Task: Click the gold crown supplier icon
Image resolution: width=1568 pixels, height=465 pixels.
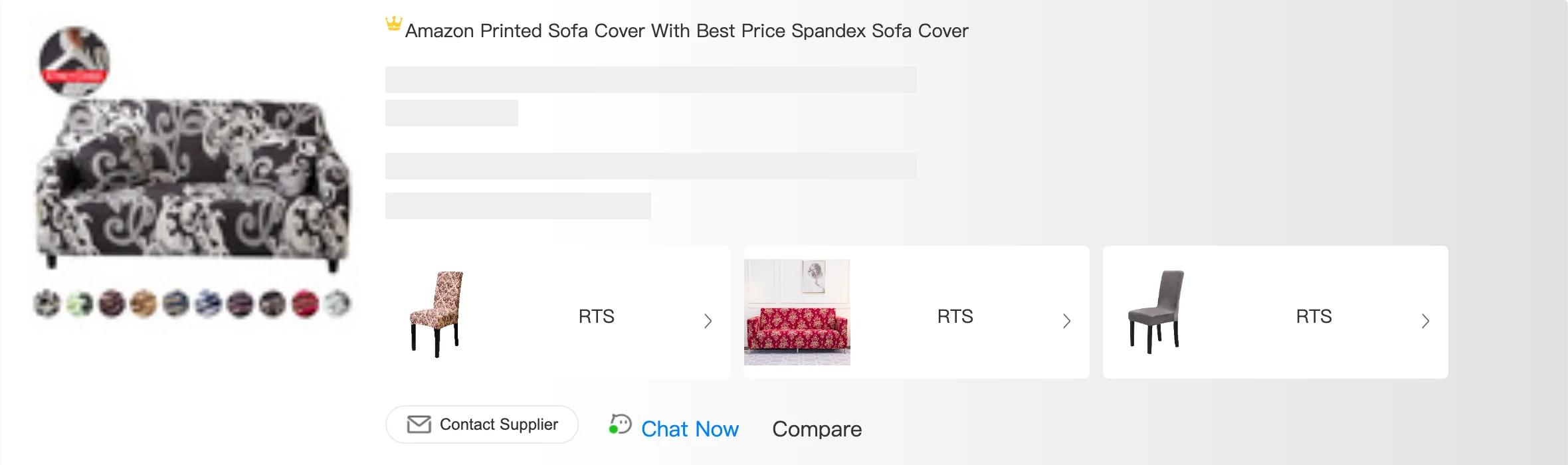Action: (394, 24)
